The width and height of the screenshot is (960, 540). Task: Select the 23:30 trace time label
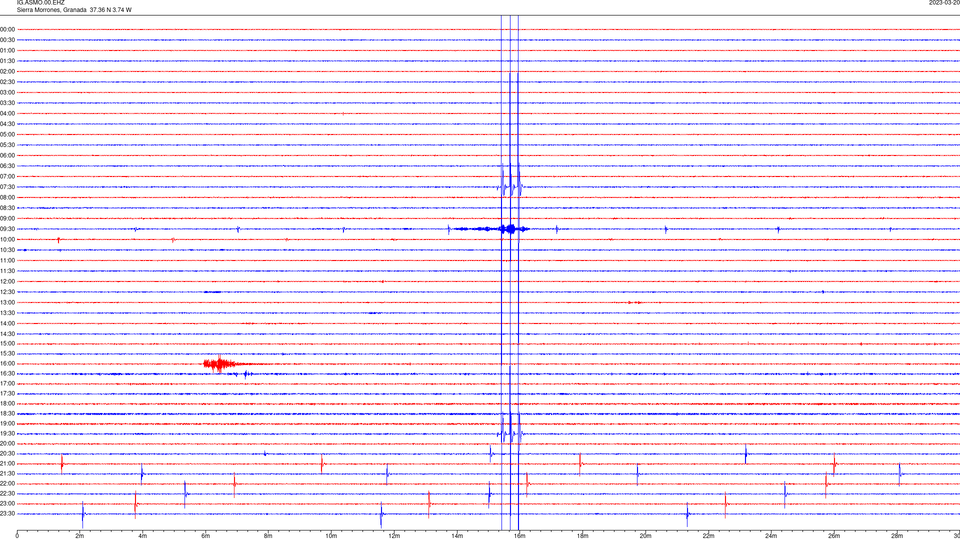tap(7, 514)
